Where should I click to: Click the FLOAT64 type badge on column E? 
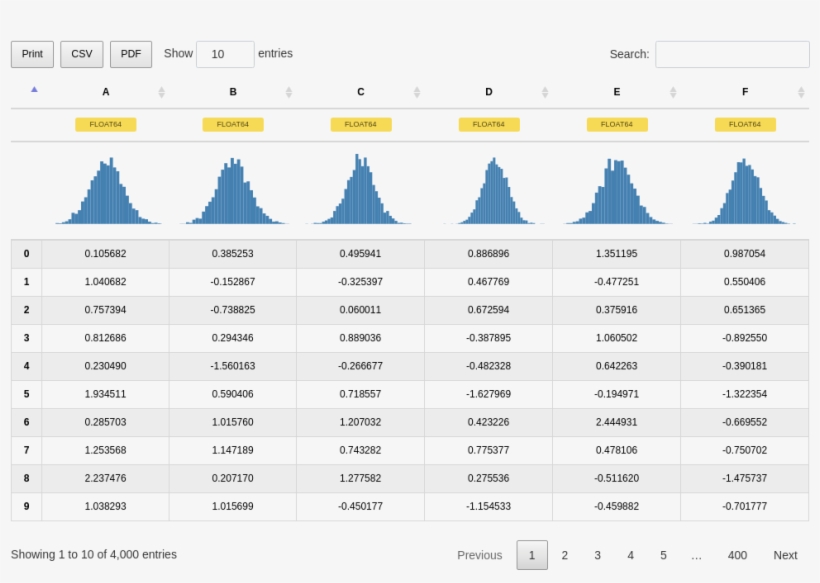coord(616,124)
